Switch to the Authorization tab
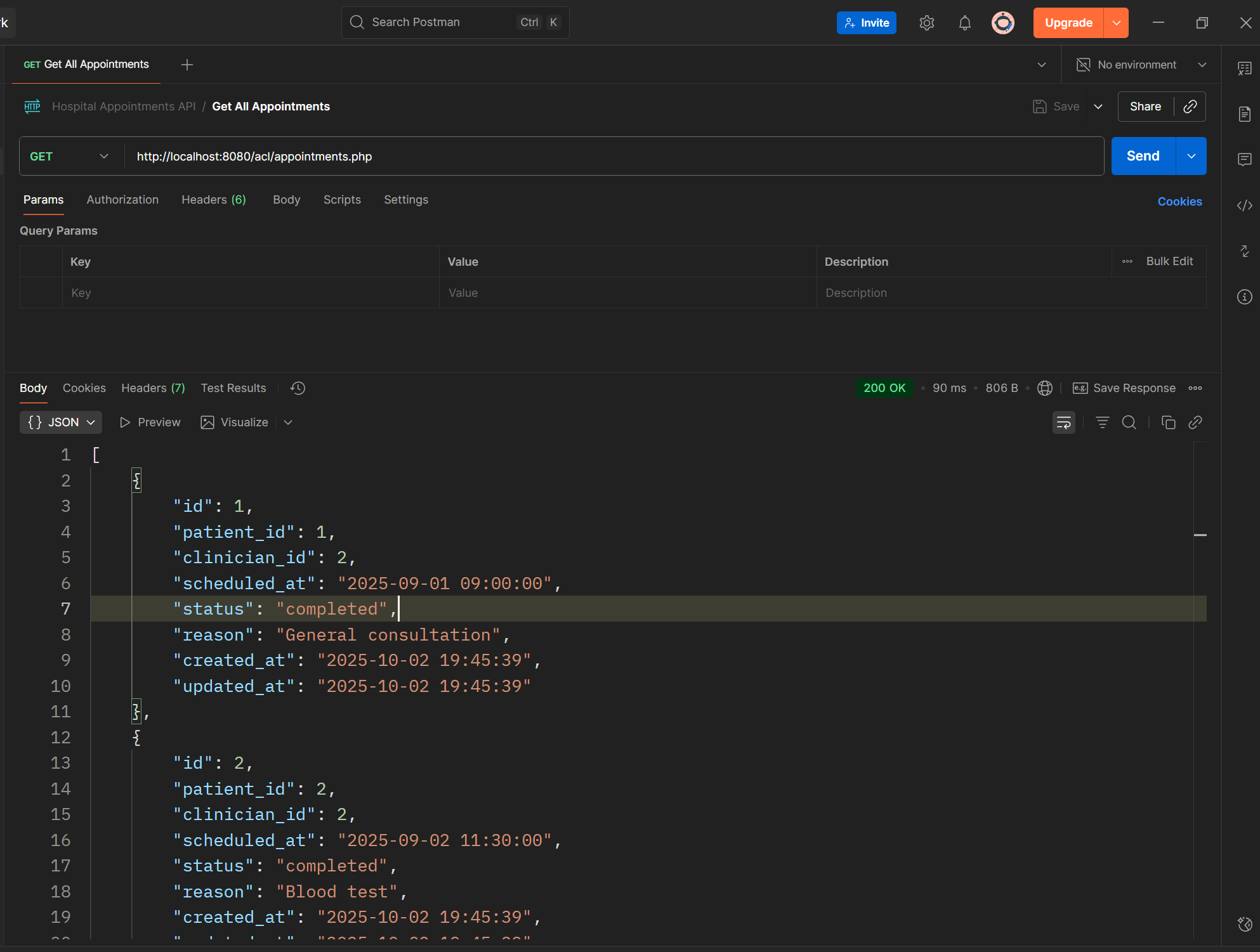Image resolution: width=1260 pixels, height=952 pixels. (122, 200)
